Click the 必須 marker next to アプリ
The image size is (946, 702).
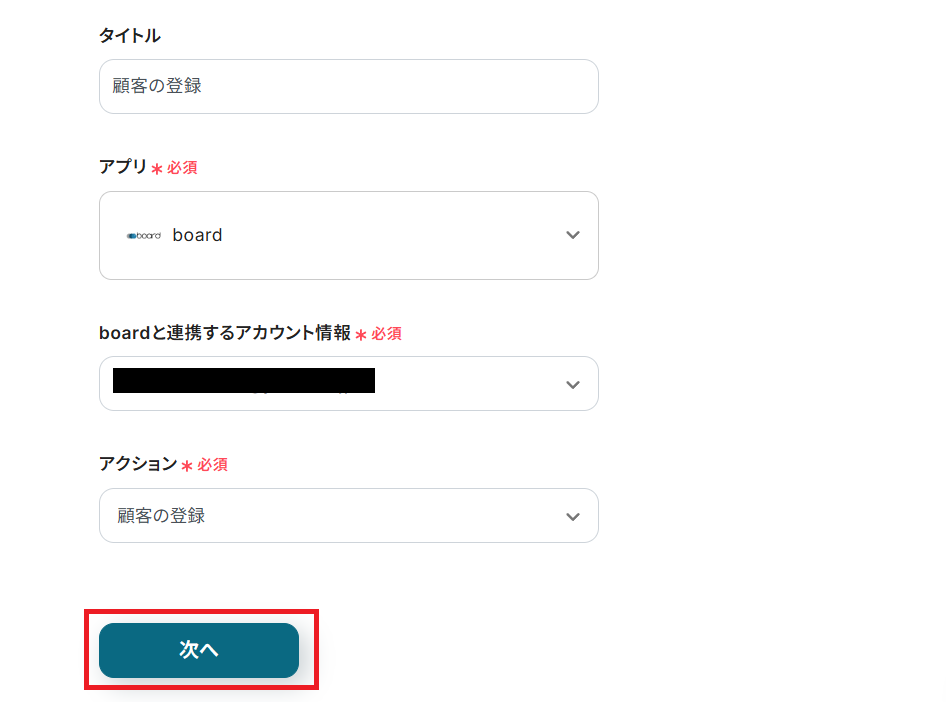click(x=182, y=168)
